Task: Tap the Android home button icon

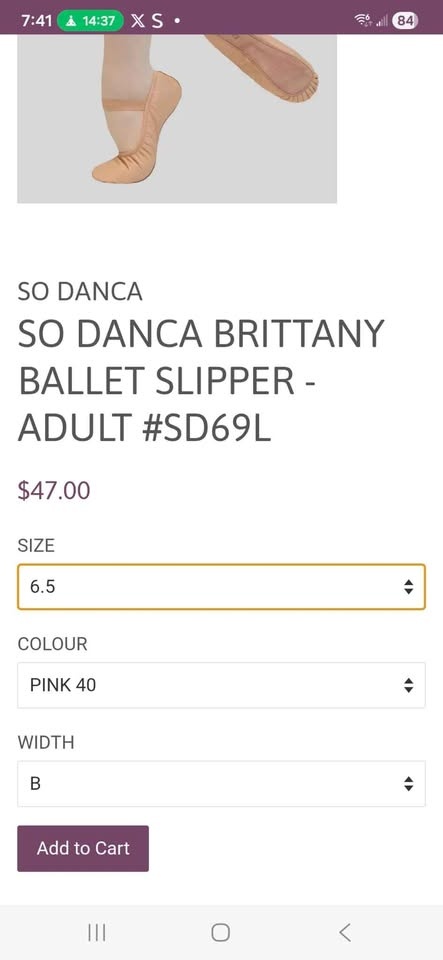Action: click(221, 932)
